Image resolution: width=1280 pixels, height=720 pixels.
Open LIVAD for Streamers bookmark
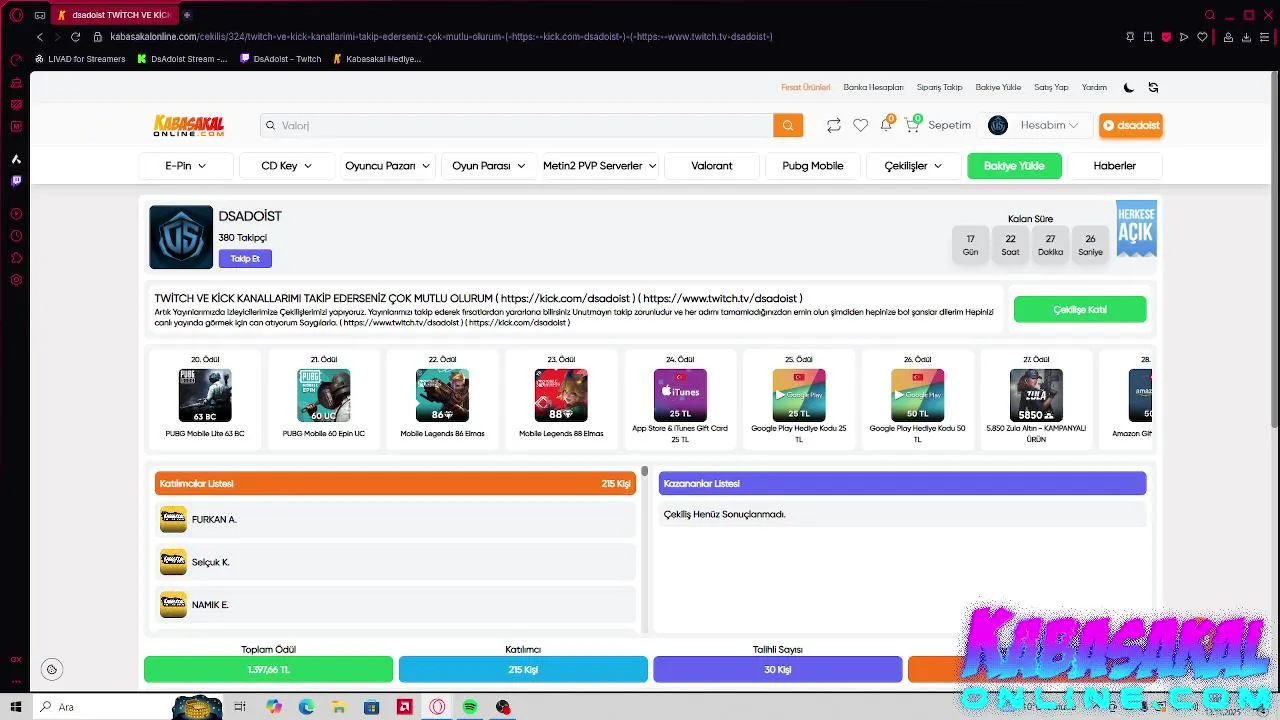click(x=80, y=59)
